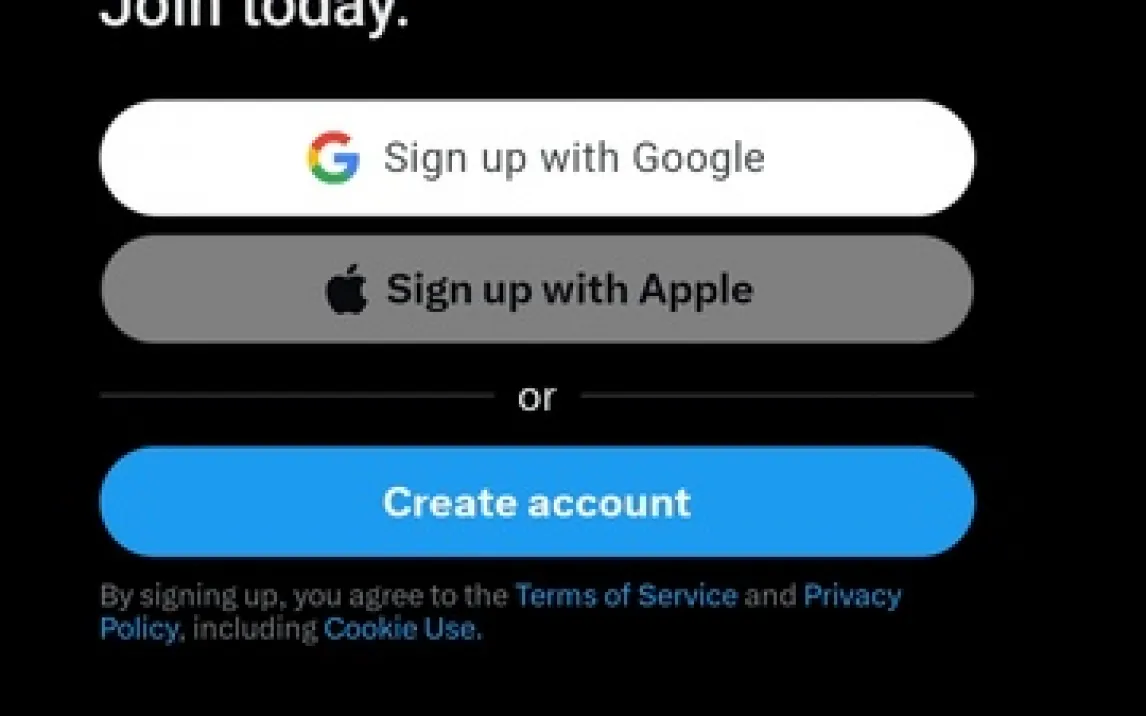
Task: Click the black Apple logo icon
Action: click(346, 289)
